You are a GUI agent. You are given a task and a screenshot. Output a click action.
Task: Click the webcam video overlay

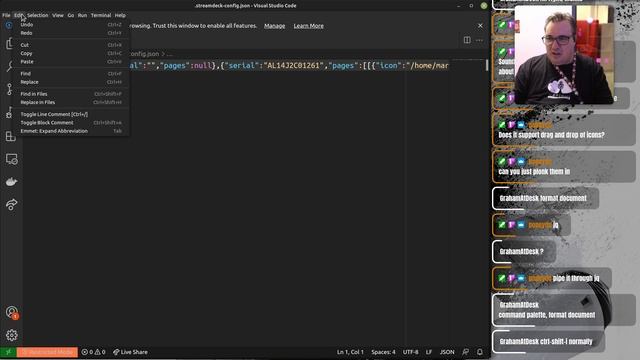click(x=564, y=54)
